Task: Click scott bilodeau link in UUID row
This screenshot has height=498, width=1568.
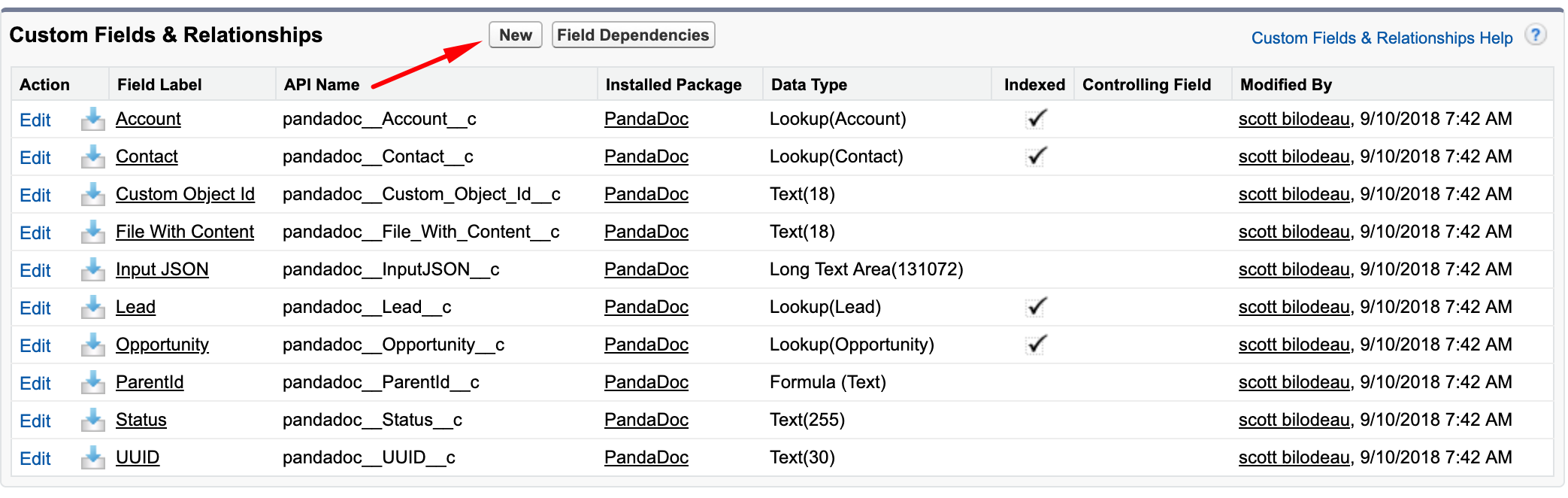Action: tap(1294, 457)
